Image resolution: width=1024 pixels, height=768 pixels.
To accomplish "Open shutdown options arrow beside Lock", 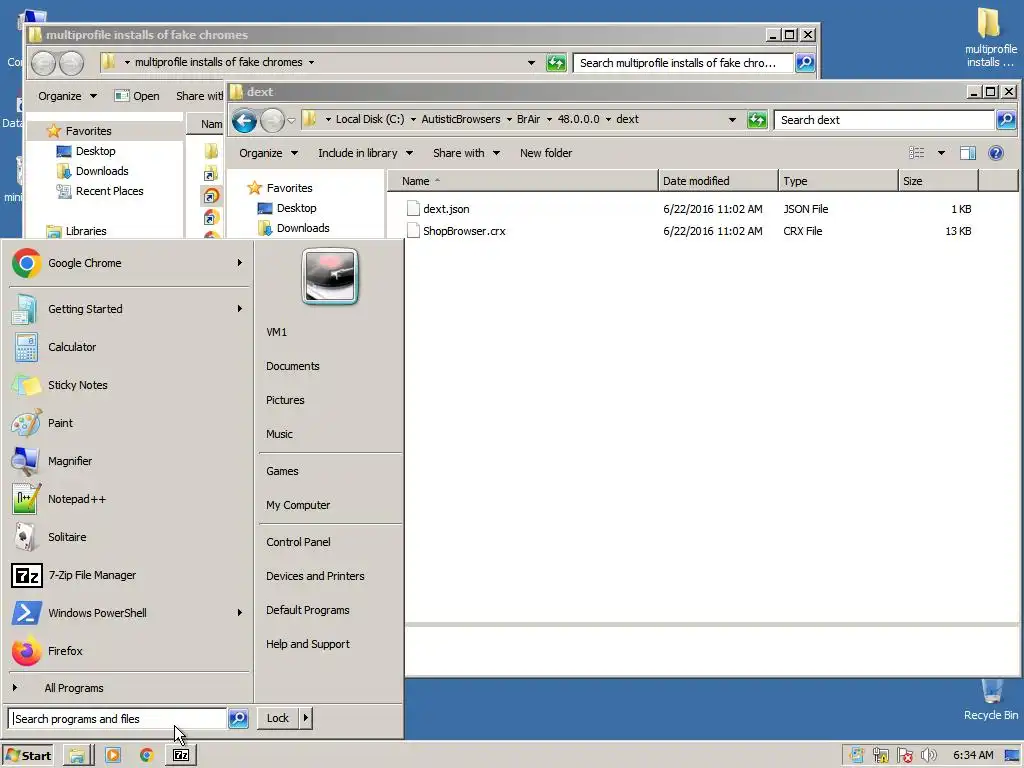I will [306, 718].
